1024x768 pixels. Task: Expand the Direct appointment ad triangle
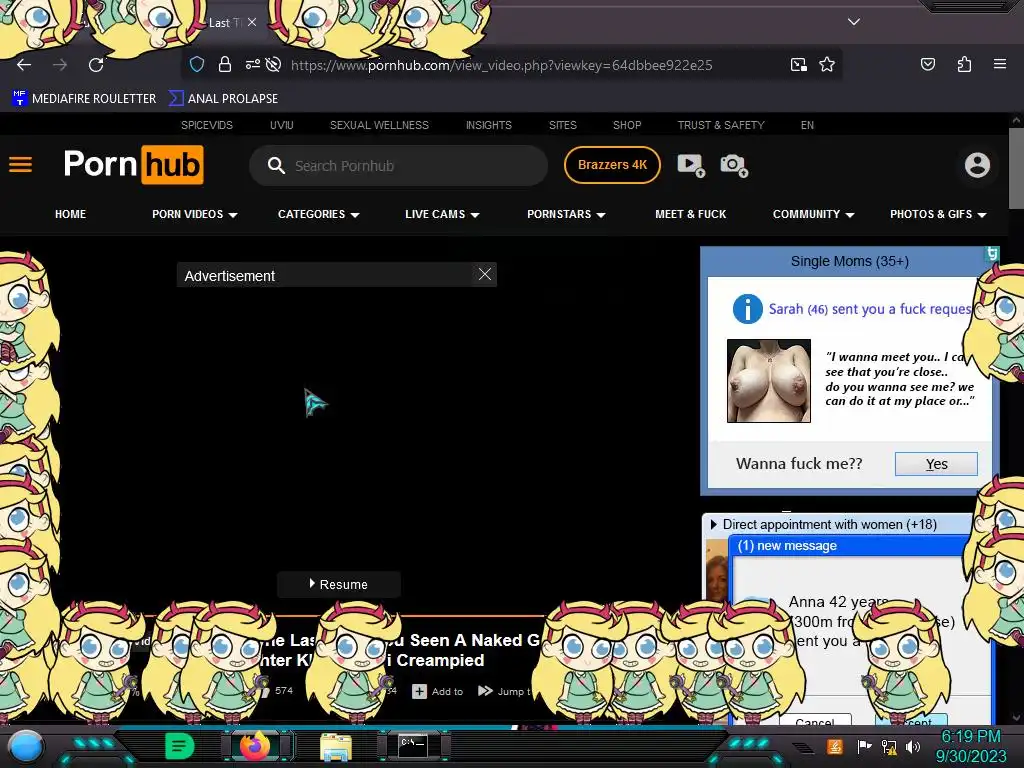[x=713, y=524]
